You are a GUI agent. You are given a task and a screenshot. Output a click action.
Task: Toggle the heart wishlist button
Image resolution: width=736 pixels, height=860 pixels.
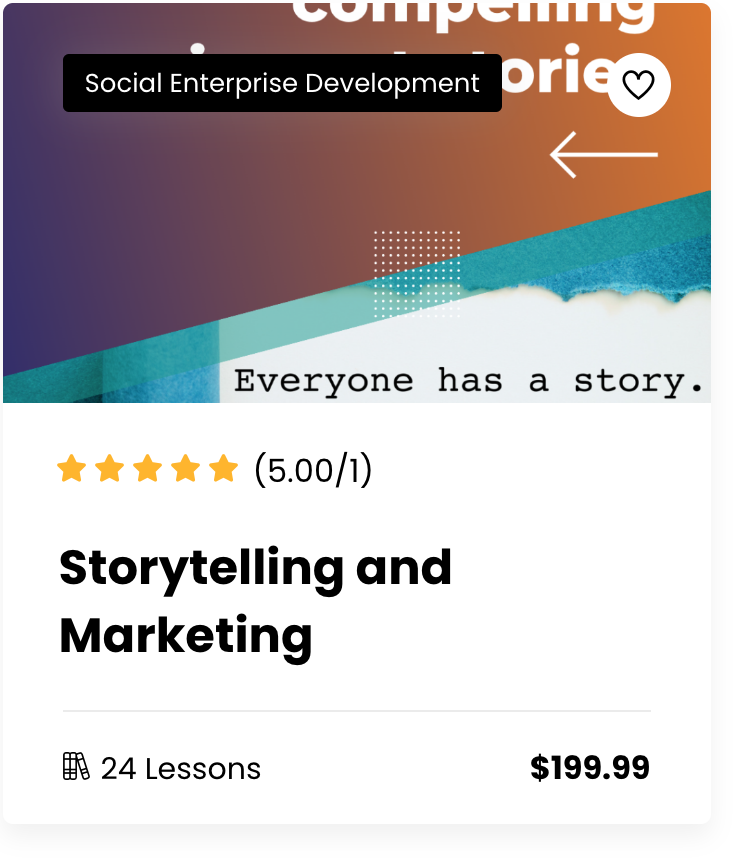click(639, 85)
